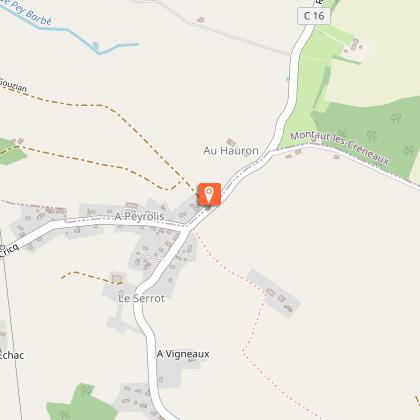Click the building near Au Hauron label
The height and width of the screenshot is (420, 420).
(231, 142)
